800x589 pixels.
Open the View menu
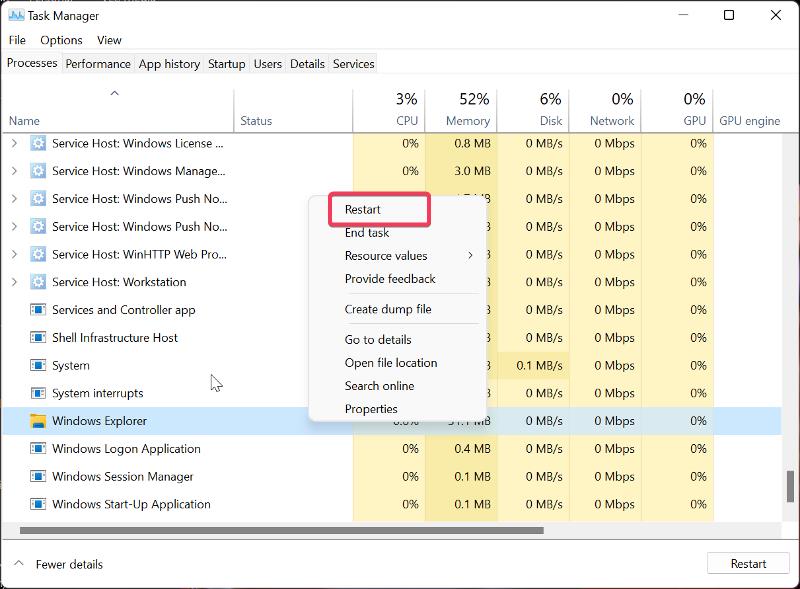coord(109,40)
